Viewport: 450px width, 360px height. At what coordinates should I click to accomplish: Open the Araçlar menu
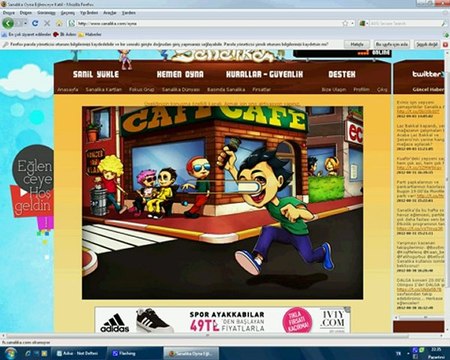(x=110, y=13)
